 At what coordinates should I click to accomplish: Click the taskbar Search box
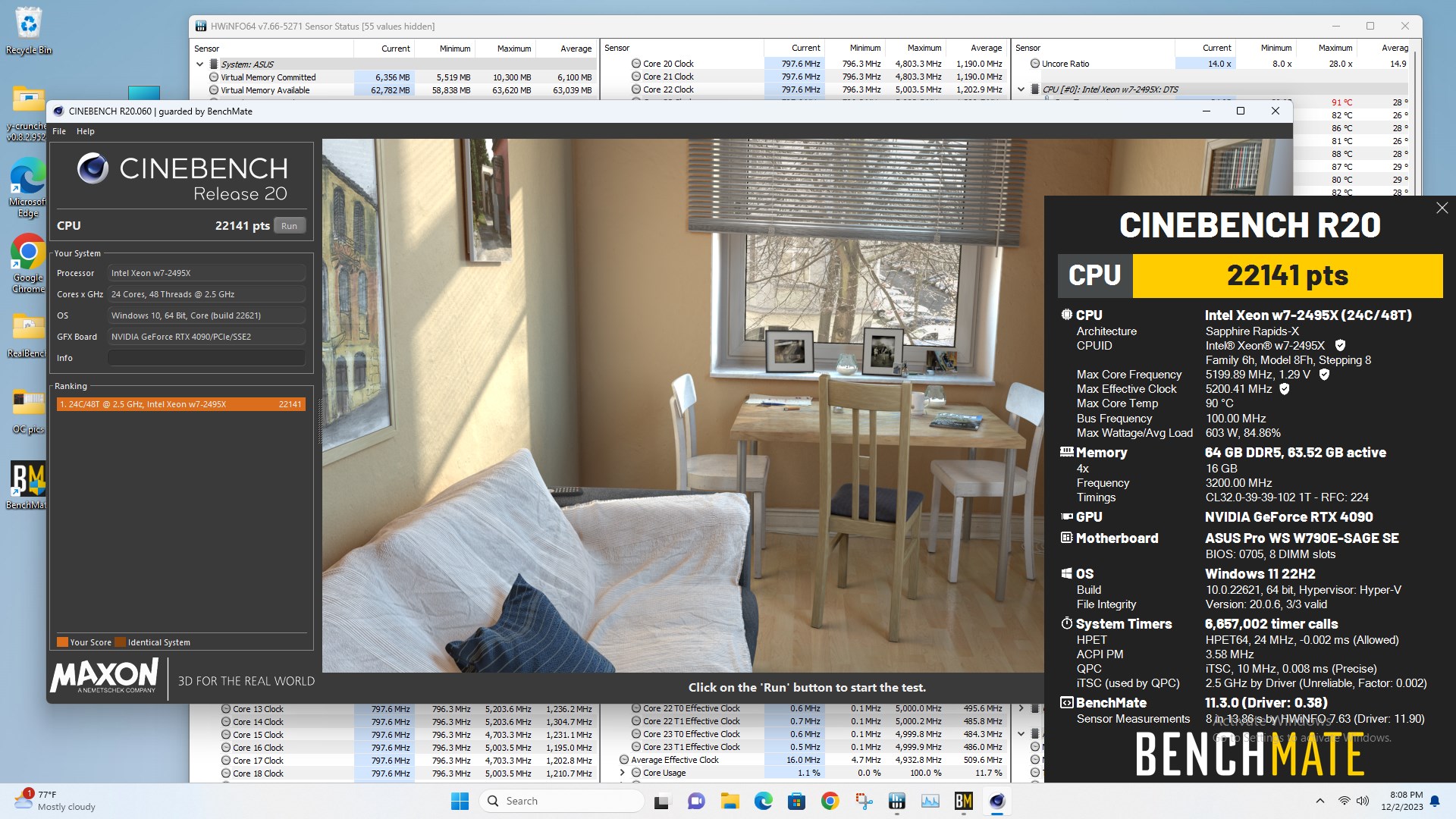(x=561, y=801)
